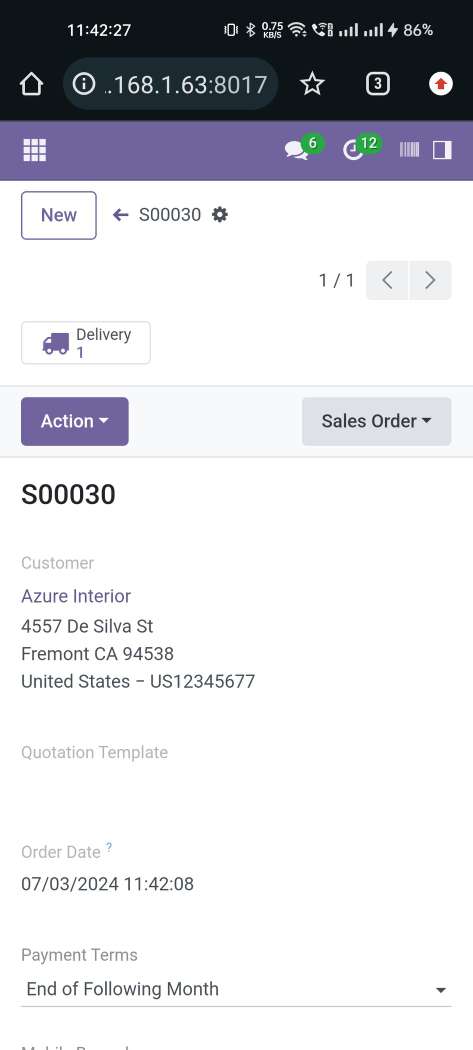473x1050 pixels.
Task: Open the activities clock icon
Action: [x=353, y=150]
